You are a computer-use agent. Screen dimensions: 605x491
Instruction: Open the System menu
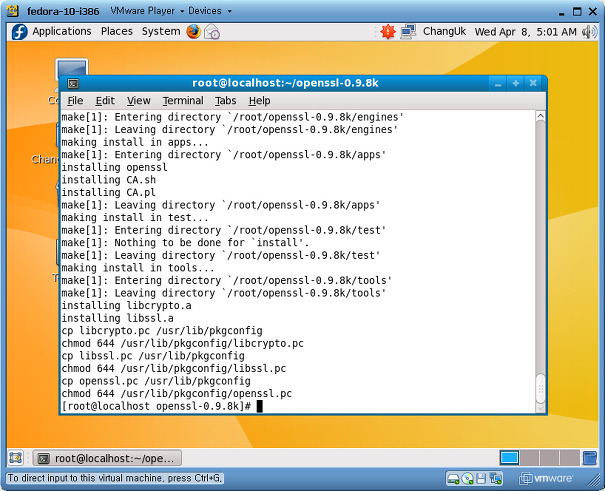point(161,31)
